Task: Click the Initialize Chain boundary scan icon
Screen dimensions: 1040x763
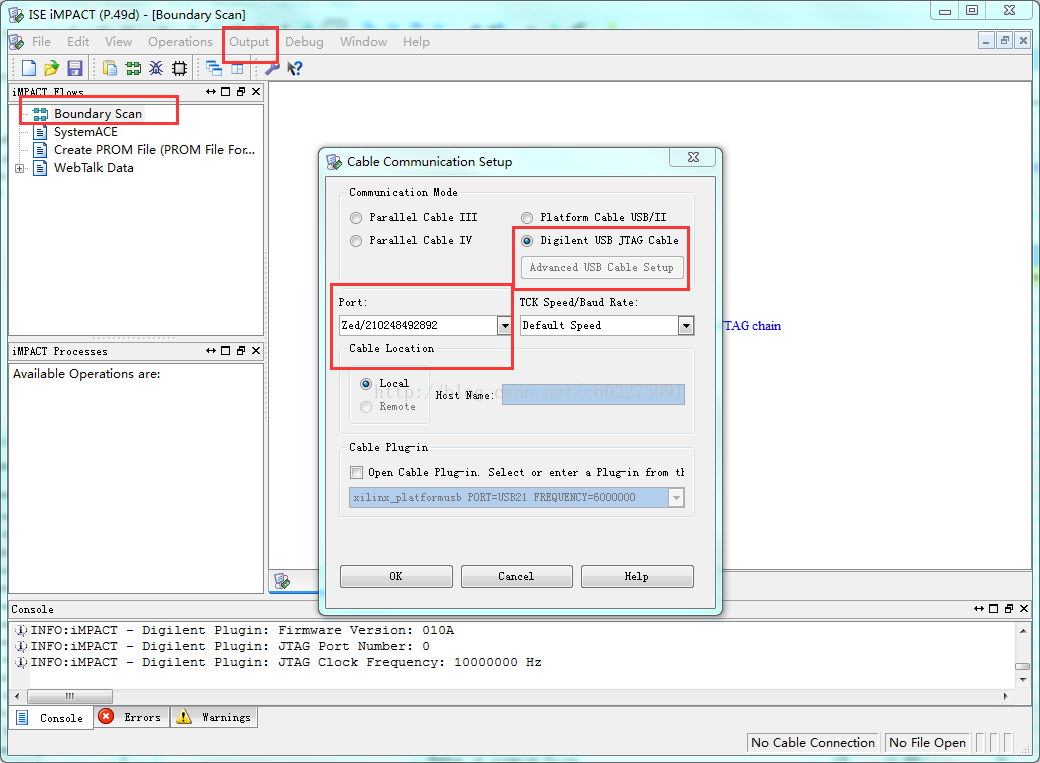Action: click(x=133, y=68)
